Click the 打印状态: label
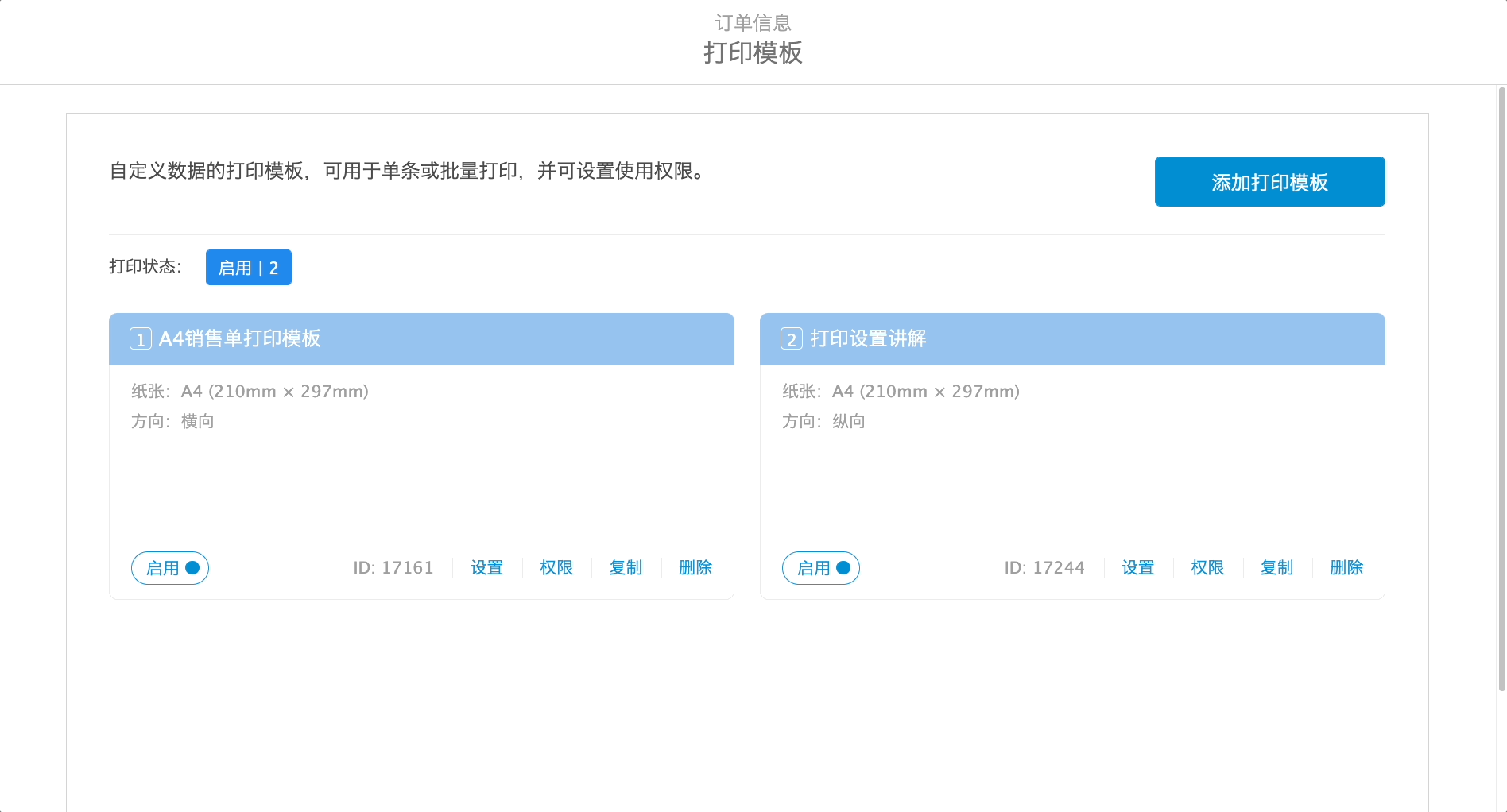 [x=145, y=266]
